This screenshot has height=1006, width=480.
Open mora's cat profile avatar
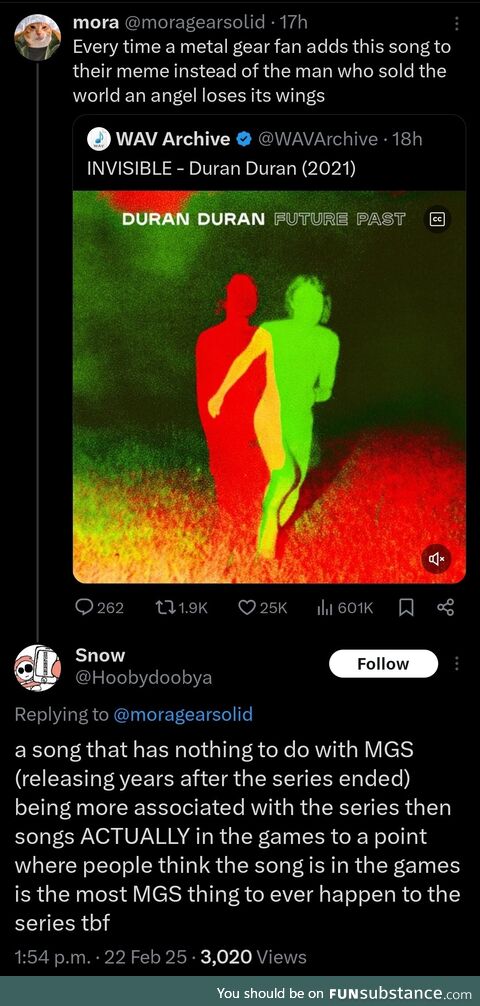point(37,38)
